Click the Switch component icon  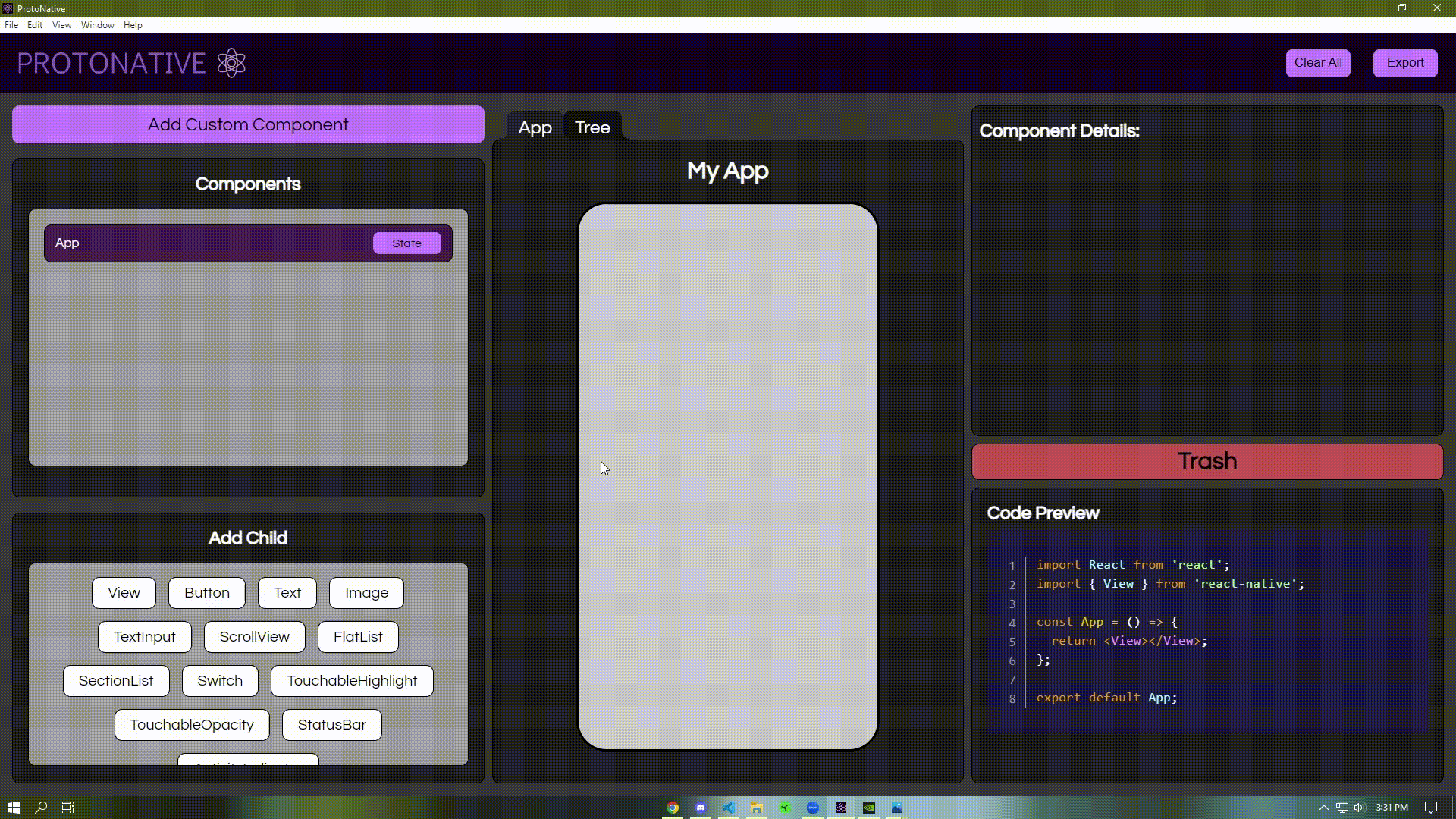(220, 681)
